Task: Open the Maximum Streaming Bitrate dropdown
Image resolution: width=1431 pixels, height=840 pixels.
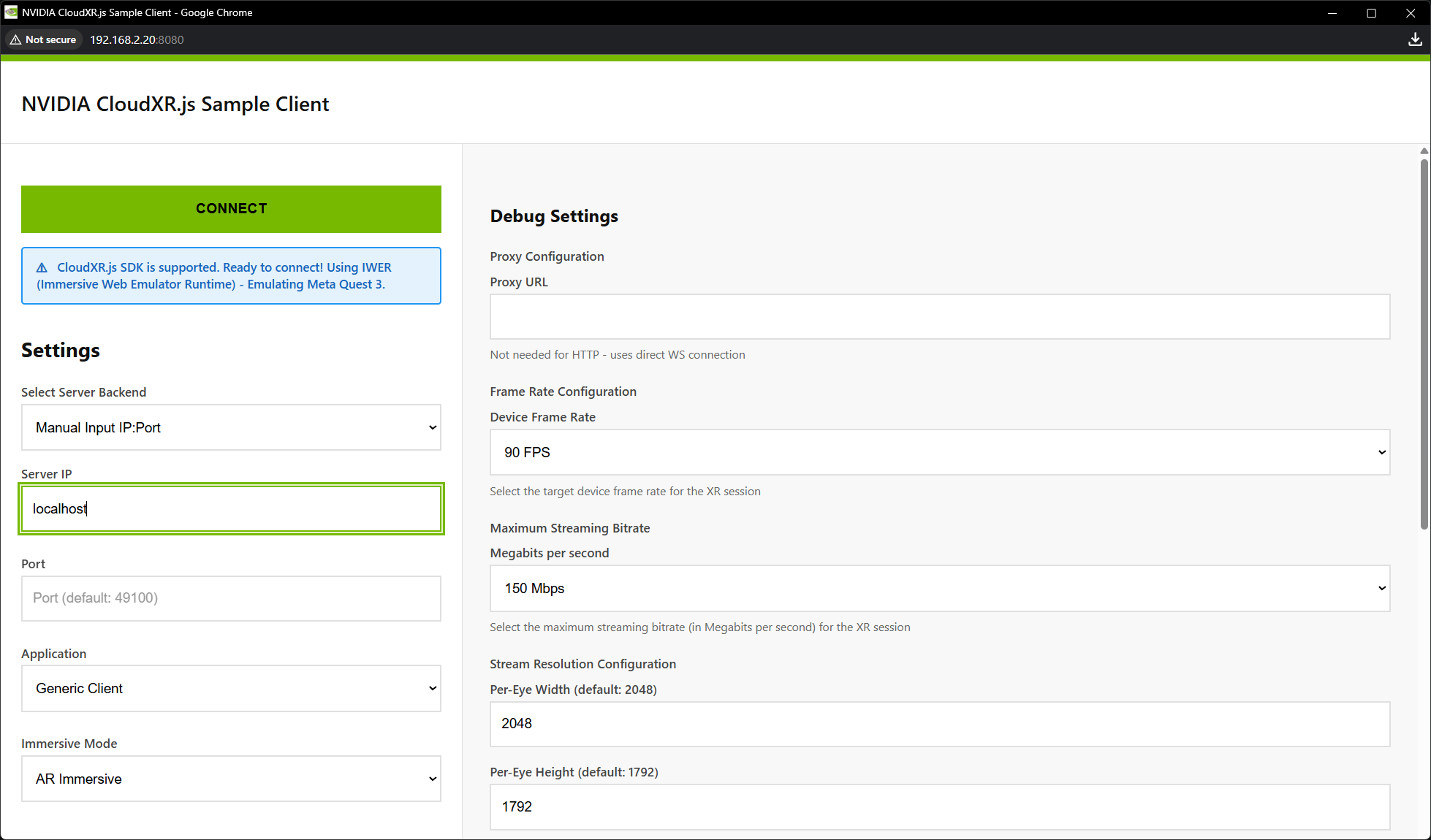Action: (x=940, y=589)
